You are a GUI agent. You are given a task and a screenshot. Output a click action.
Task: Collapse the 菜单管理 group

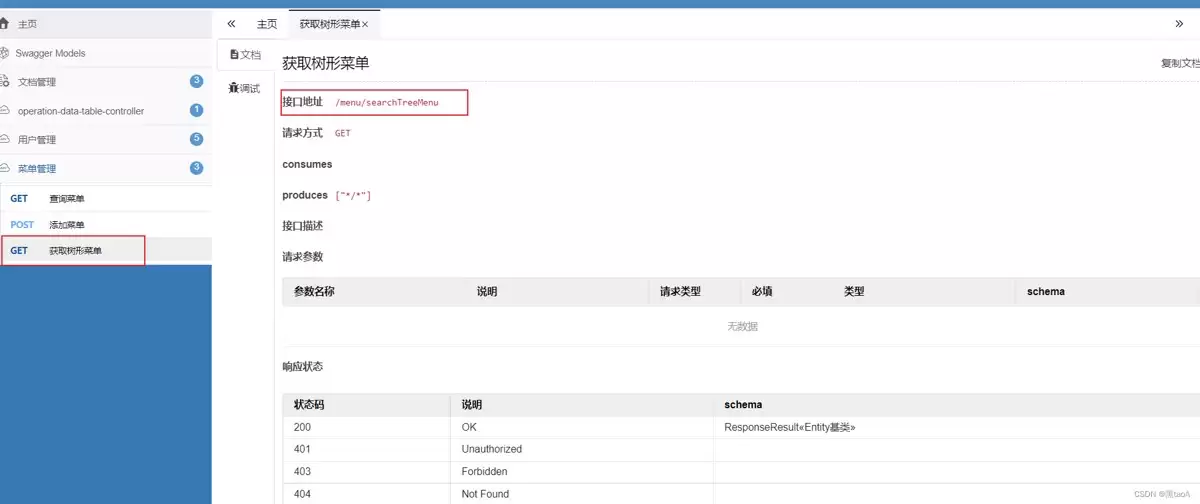click(106, 169)
